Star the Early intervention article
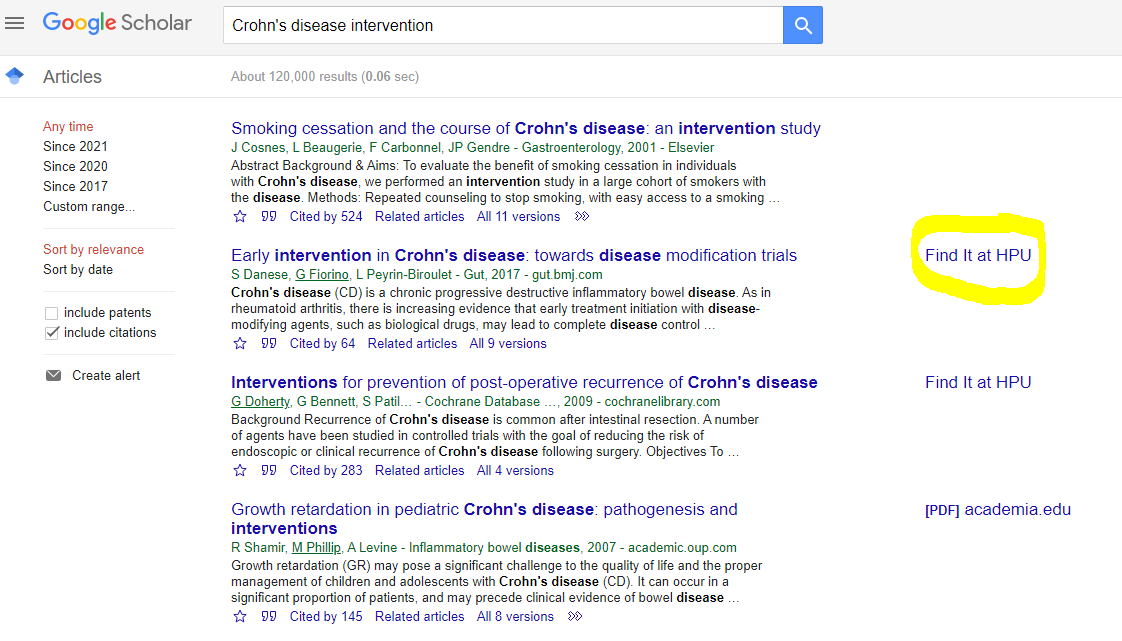1122x641 pixels. 240,343
